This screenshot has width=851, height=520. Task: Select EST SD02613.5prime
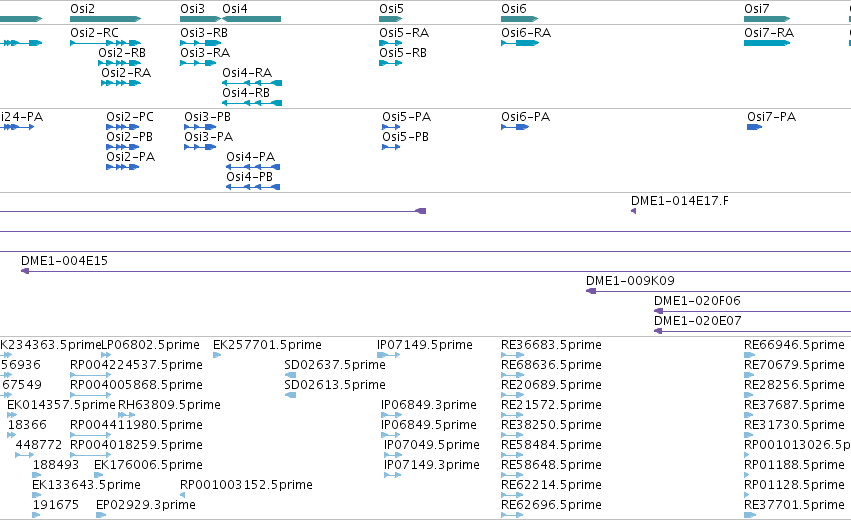pos(290,395)
